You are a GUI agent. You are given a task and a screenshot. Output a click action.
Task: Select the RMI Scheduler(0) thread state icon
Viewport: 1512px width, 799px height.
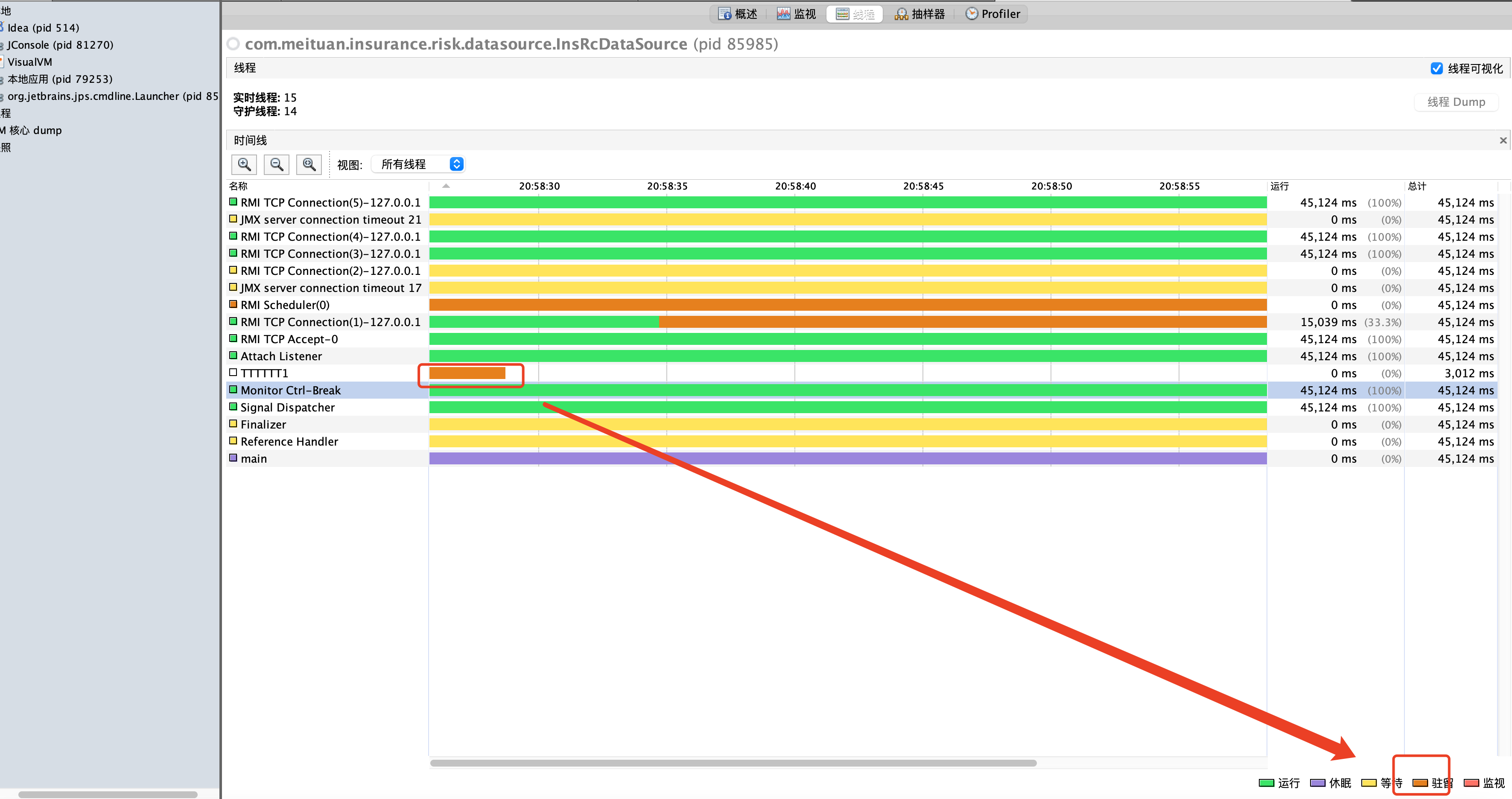[233, 305]
